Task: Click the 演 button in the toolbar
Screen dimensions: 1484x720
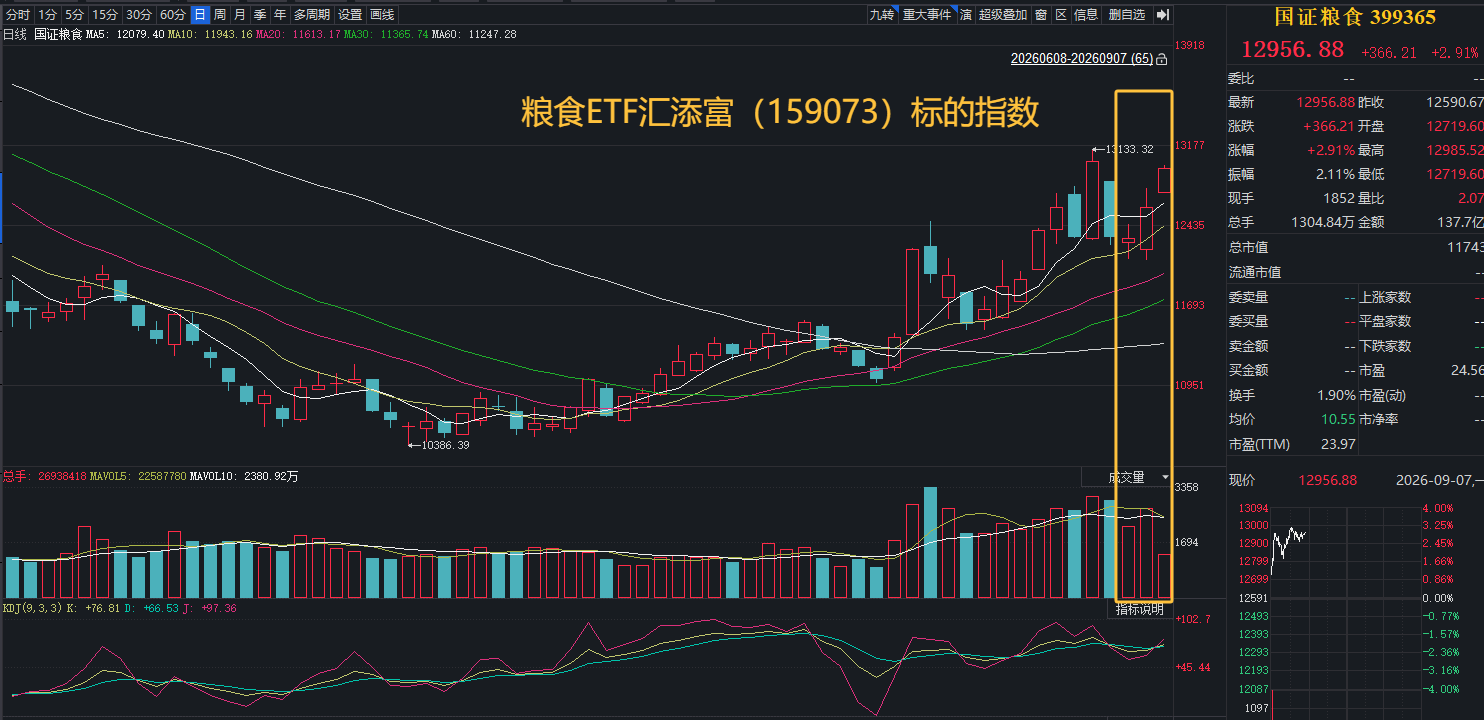Action: coord(966,15)
